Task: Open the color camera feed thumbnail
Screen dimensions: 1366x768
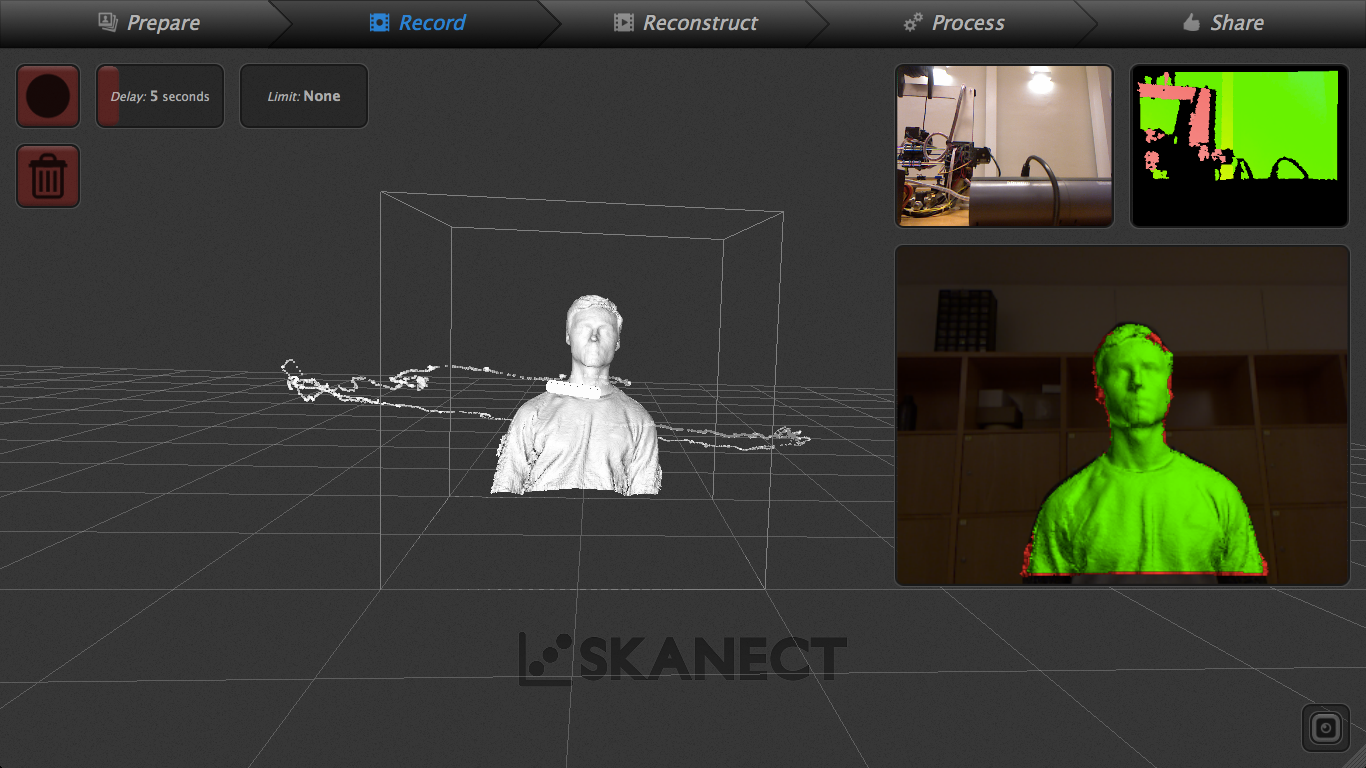Action: [1004, 146]
